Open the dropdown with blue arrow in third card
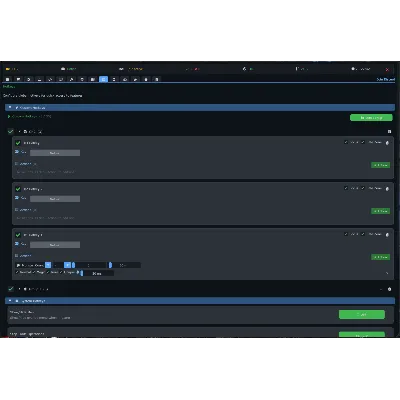This screenshot has height=400, width=400. [33, 265]
